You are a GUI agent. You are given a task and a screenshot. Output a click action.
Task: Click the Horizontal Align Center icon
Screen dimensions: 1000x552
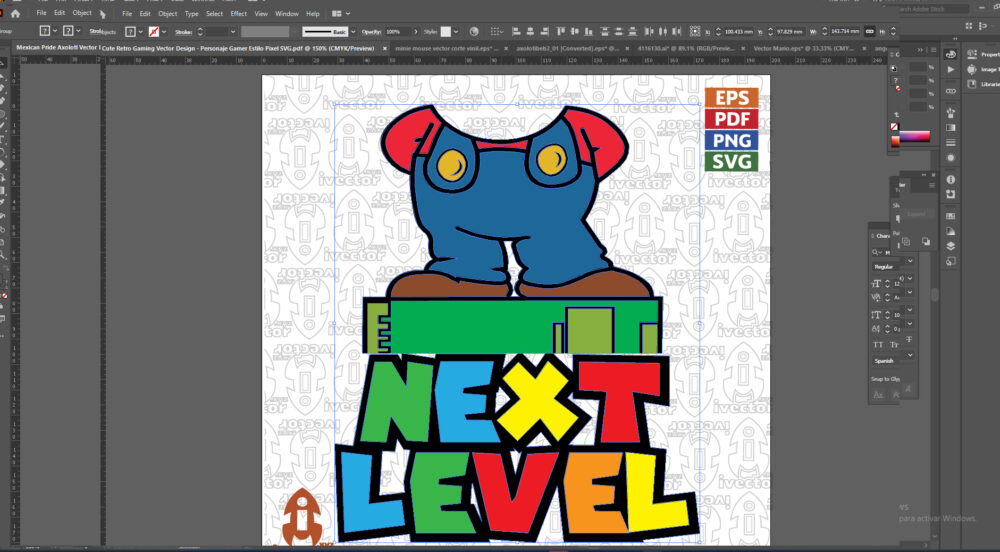pyautogui.click(x=530, y=31)
